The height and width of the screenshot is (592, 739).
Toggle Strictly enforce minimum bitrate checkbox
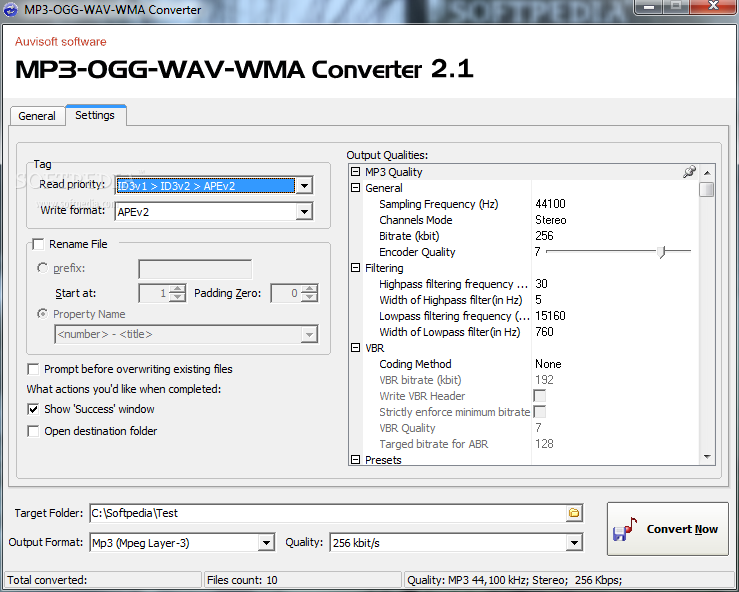coord(540,412)
